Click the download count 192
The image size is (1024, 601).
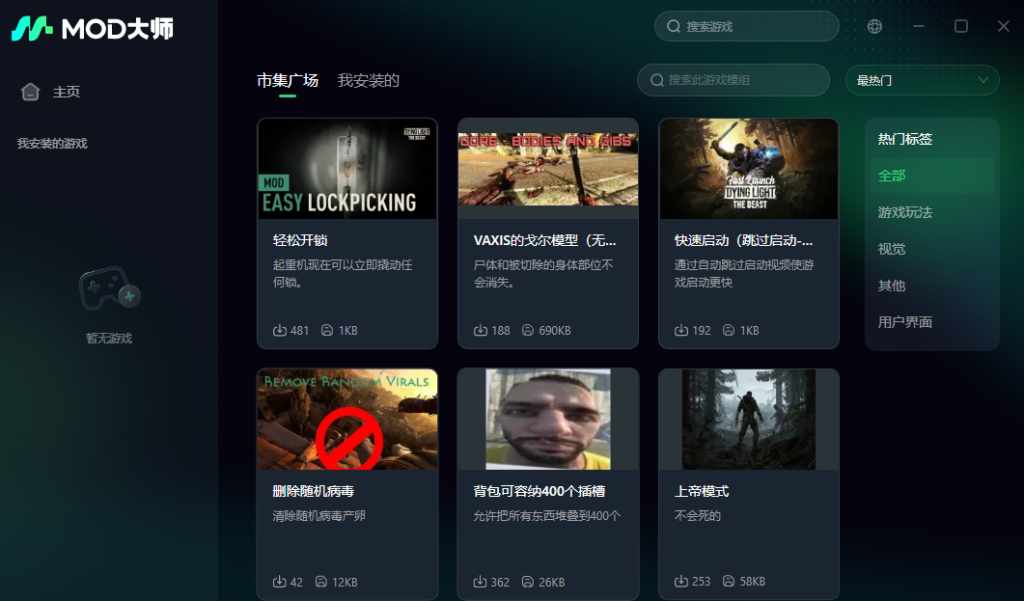(x=701, y=331)
